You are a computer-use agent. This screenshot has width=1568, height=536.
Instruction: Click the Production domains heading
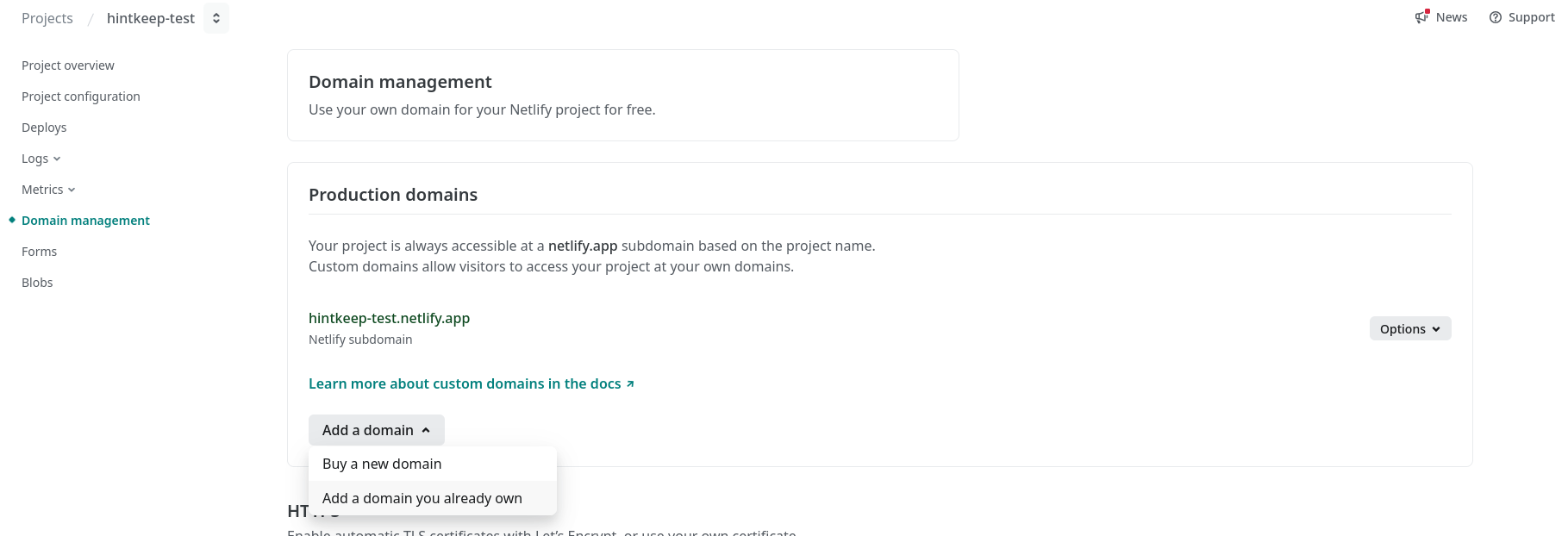(393, 195)
